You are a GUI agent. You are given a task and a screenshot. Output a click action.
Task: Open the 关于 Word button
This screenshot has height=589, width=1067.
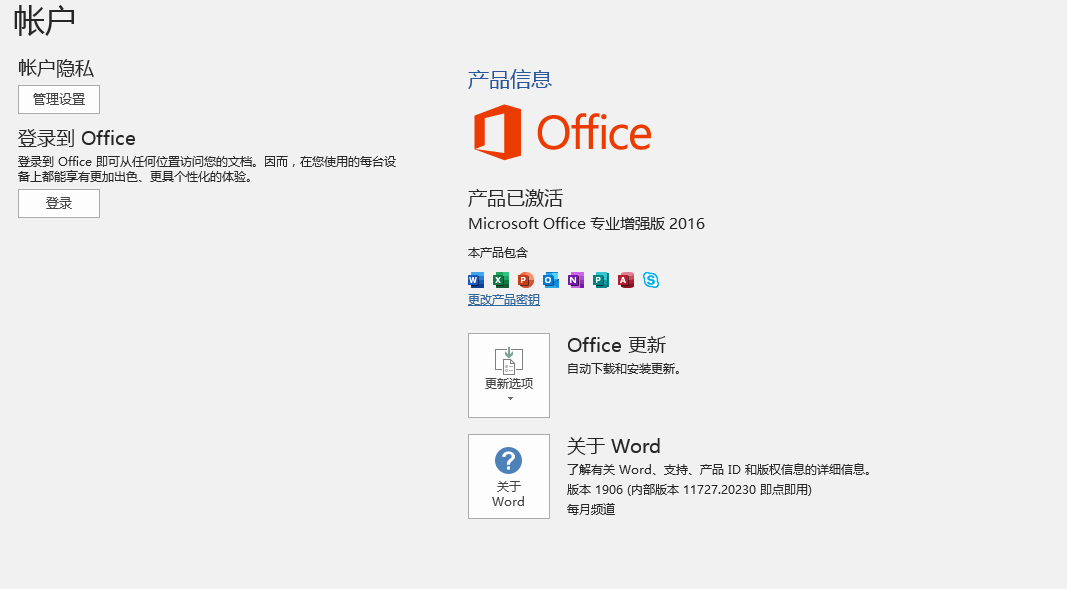pos(509,477)
